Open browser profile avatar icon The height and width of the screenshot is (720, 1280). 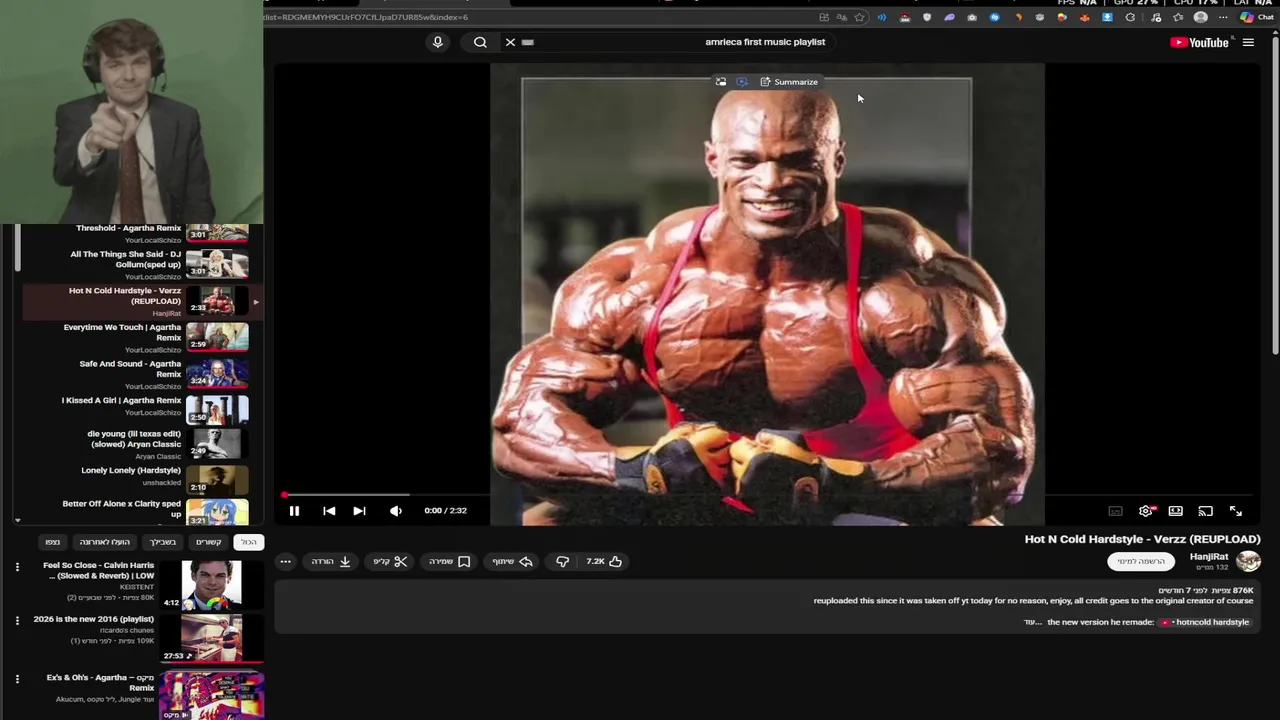1200,17
